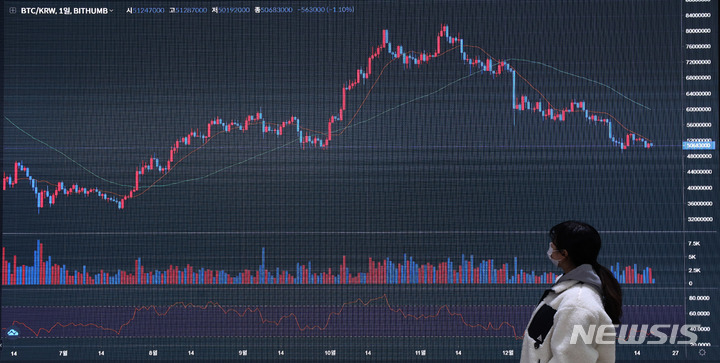This screenshot has width=720, height=363.
Task: Click the TradingView cloud logo icon
Action: click(13, 332)
